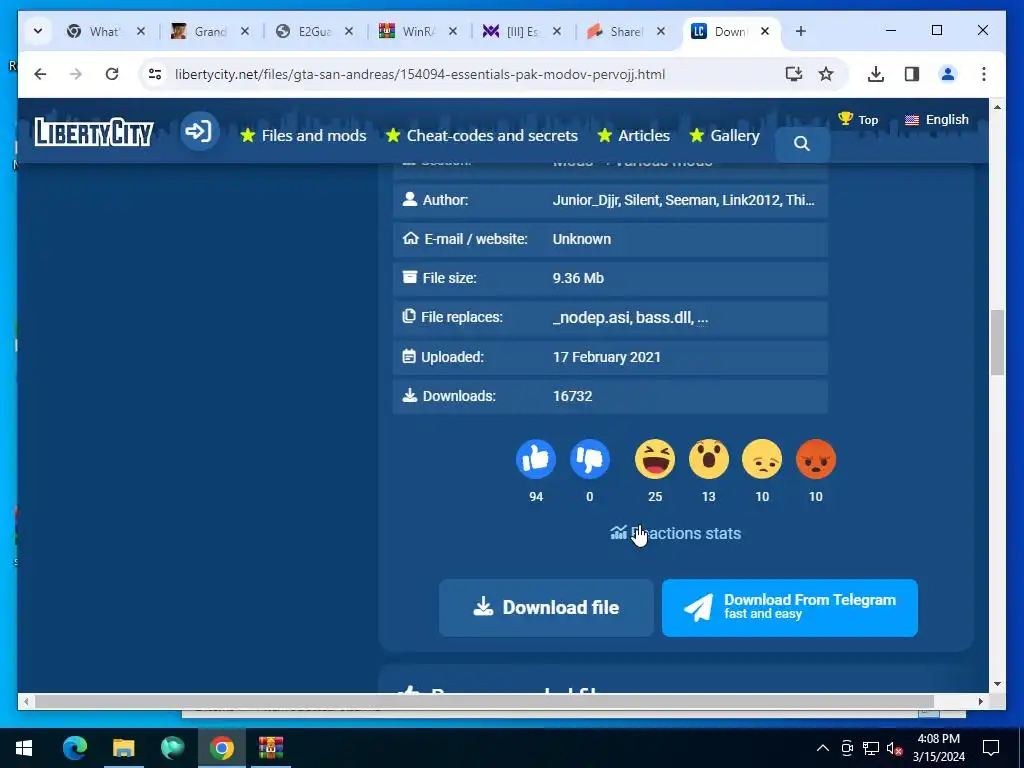The width and height of the screenshot is (1024, 768).
Task: Click the file replaces value _nodep.asi, bass.dll
Action: [x=630, y=317]
